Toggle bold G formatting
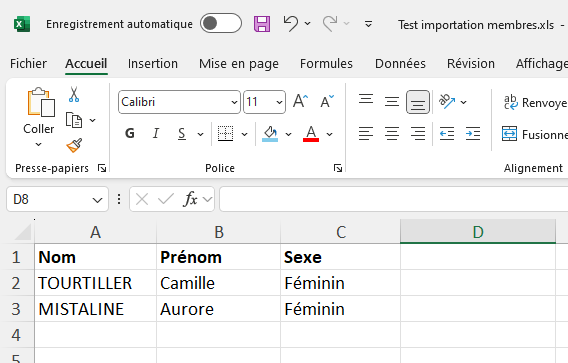Image resolution: width=568 pixels, height=363 pixels. click(130, 134)
